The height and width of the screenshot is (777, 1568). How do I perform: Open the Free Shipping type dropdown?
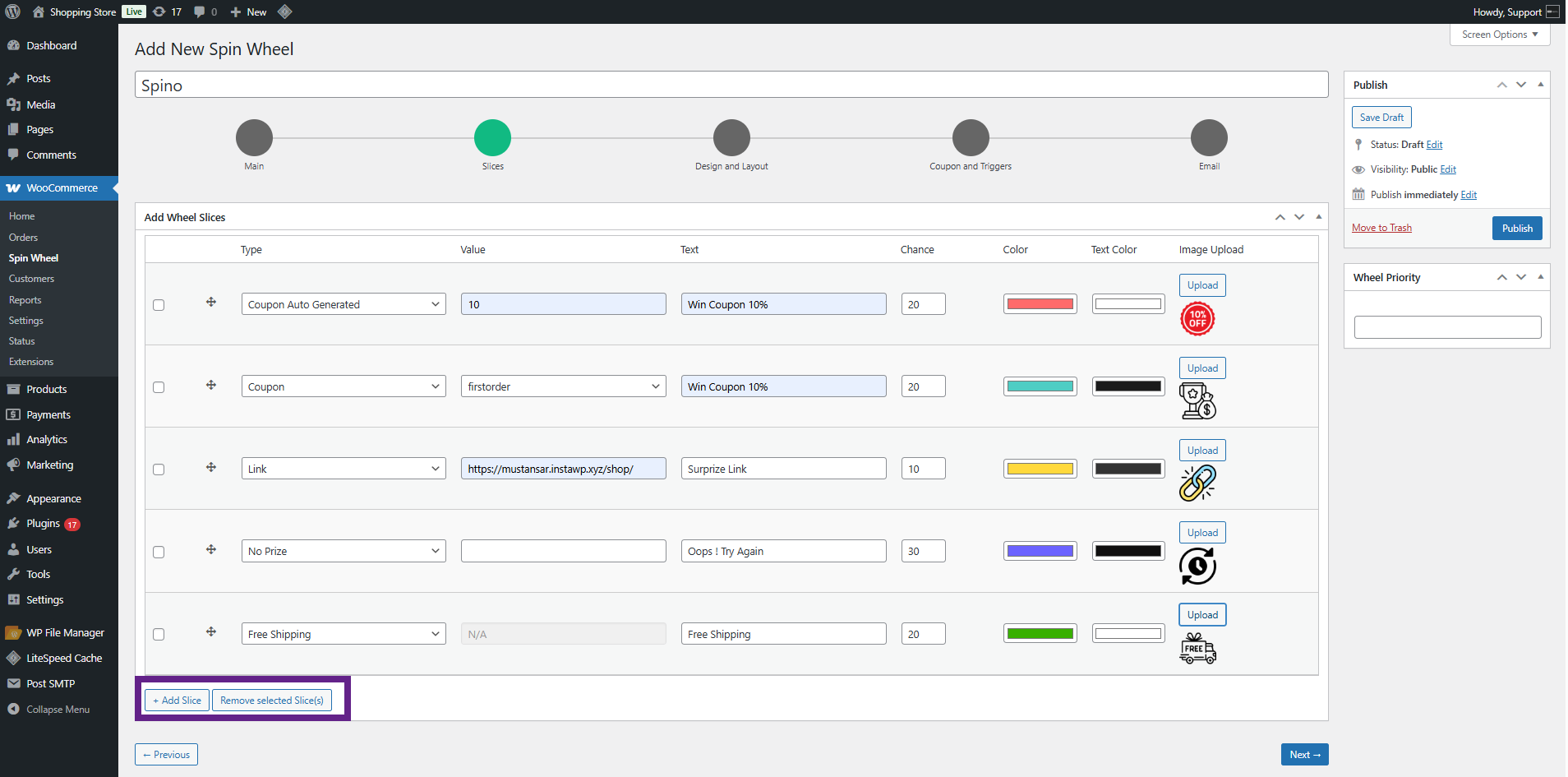(x=344, y=634)
